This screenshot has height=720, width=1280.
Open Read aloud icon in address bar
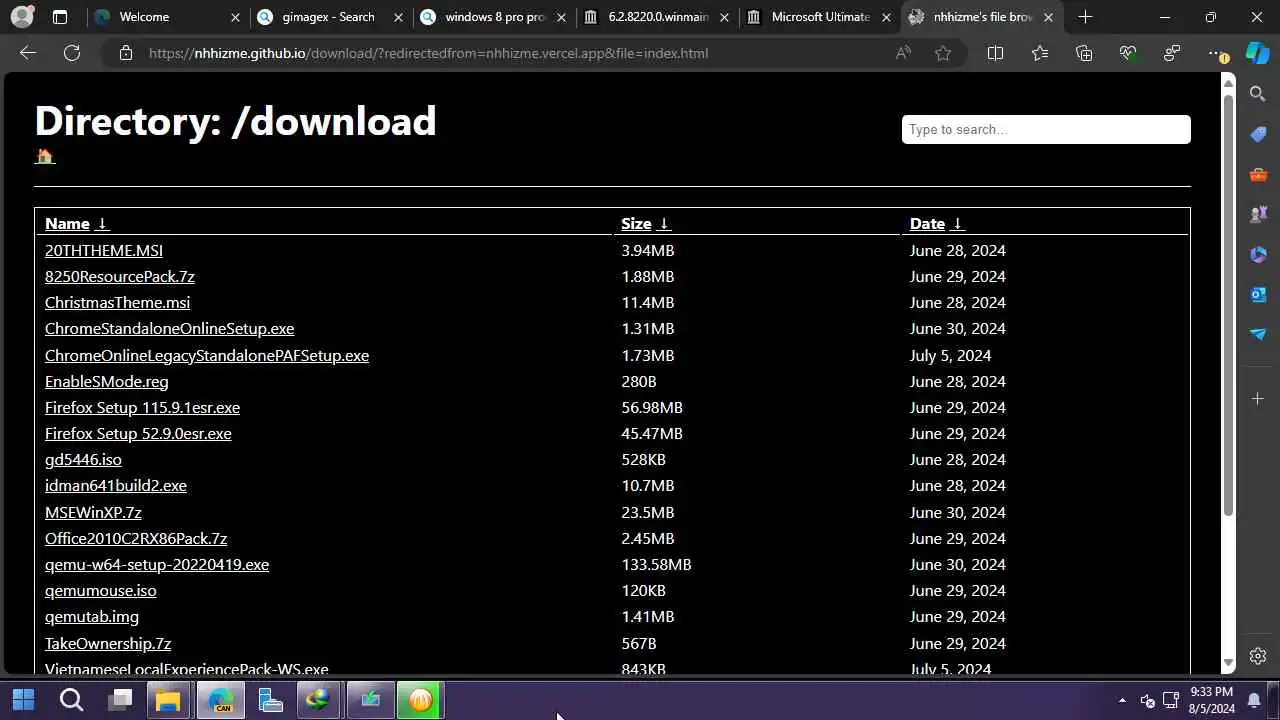[903, 53]
